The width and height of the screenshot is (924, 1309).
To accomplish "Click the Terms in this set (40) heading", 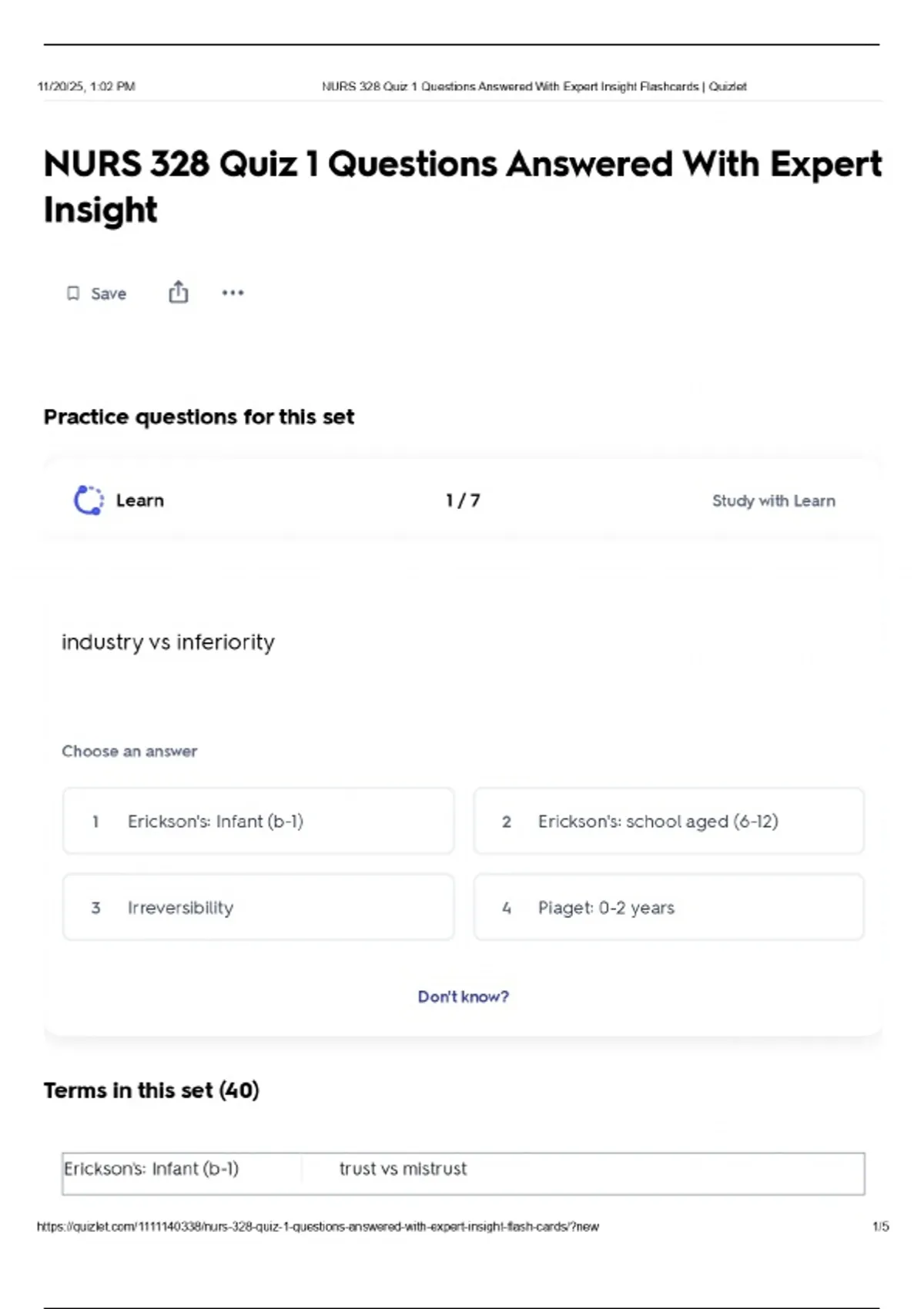I will pyautogui.click(x=151, y=1090).
